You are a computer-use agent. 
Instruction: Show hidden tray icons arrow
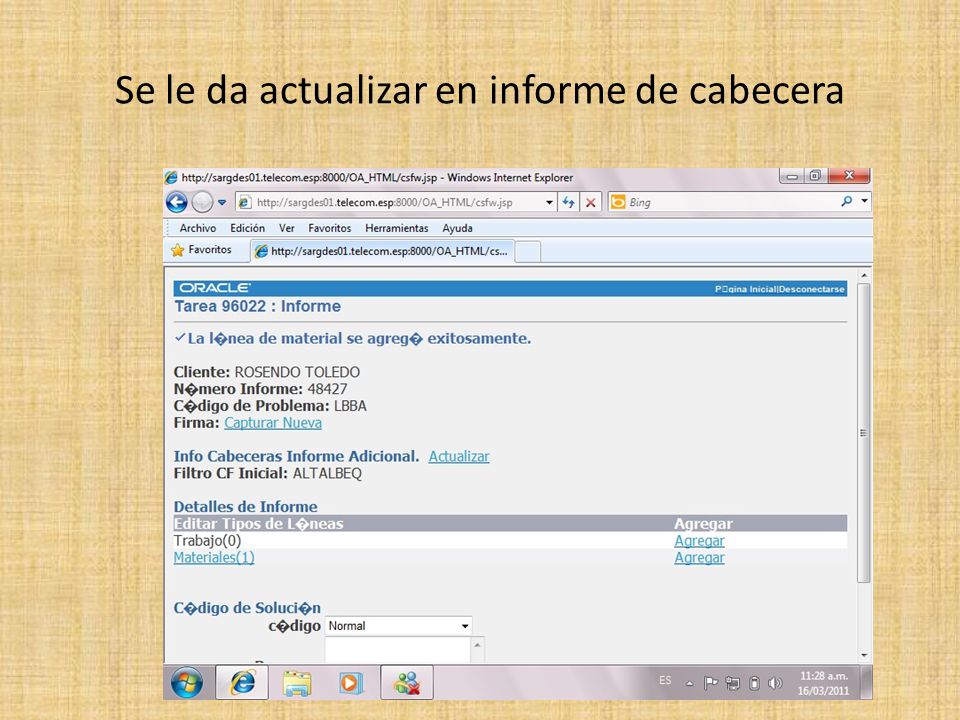tap(689, 683)
